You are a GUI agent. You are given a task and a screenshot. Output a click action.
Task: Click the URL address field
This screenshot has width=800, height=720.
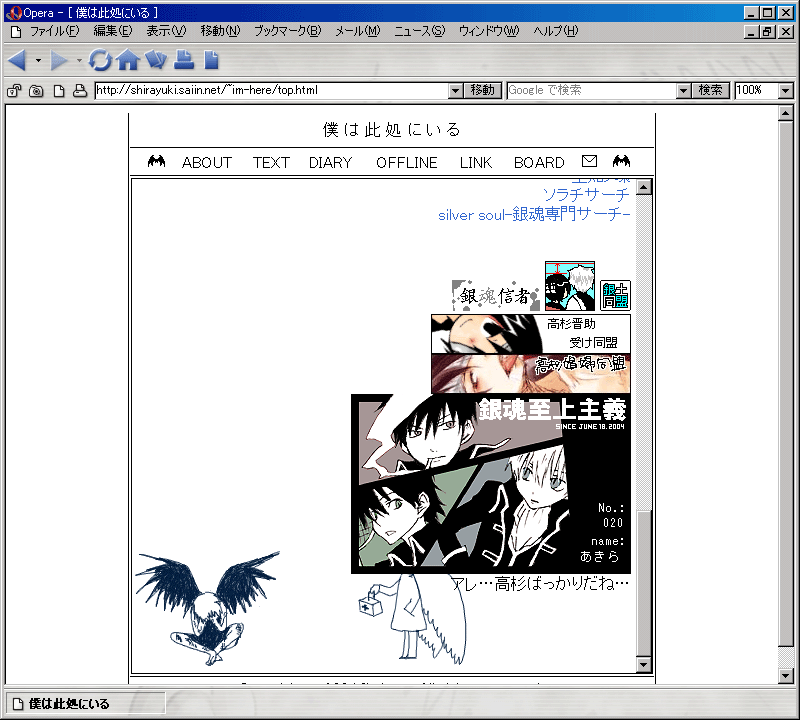(x=272, y=91)
